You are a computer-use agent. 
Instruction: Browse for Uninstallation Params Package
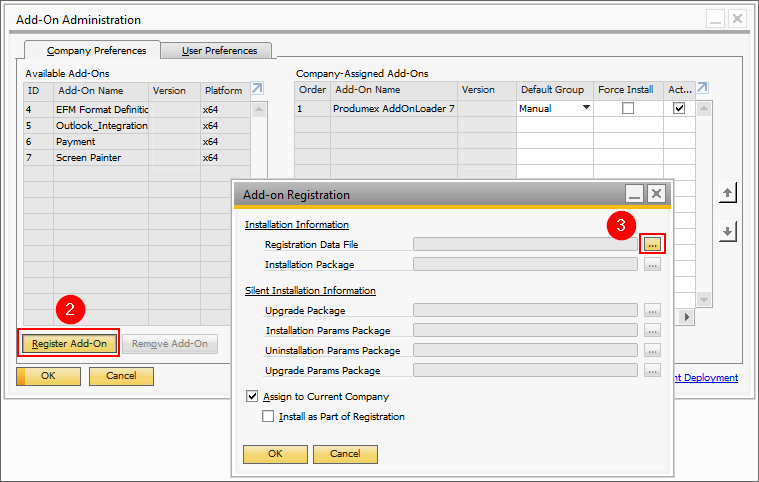pyautogui.click(x=652, y=351)
